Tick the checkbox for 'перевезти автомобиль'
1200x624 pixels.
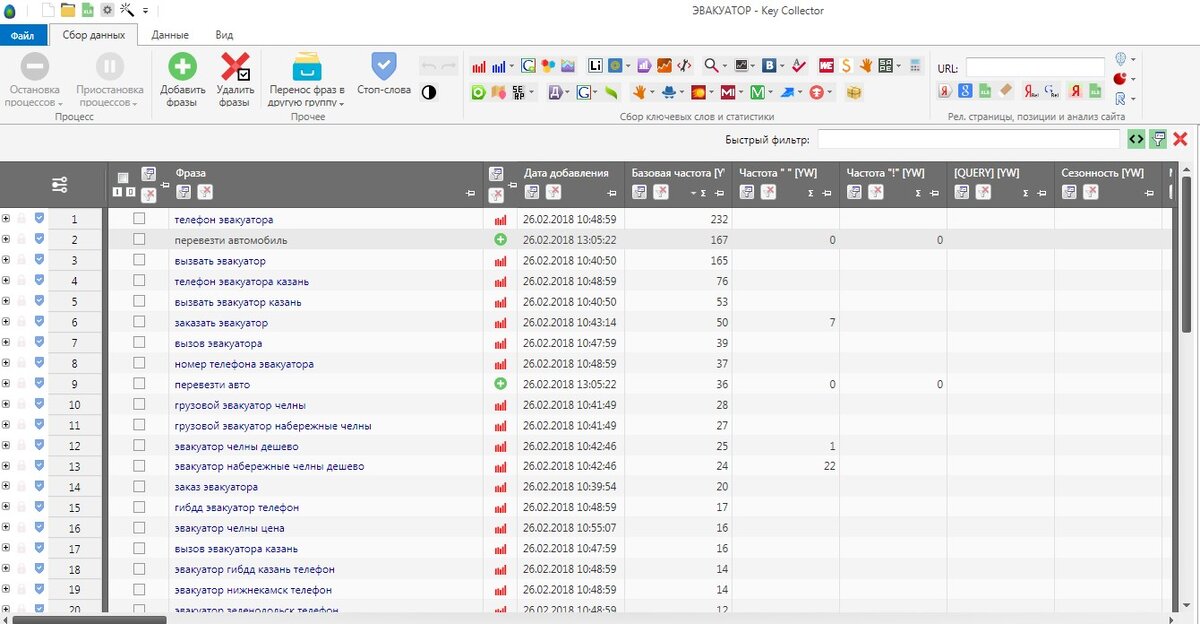pos(139,240)
